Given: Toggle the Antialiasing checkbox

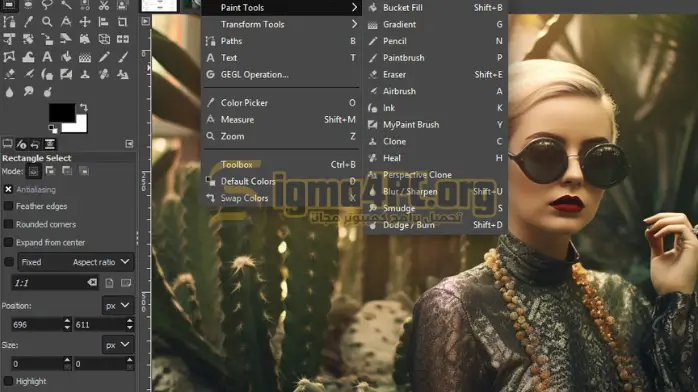Looking at the screenshot, I should tap(8, 189).
